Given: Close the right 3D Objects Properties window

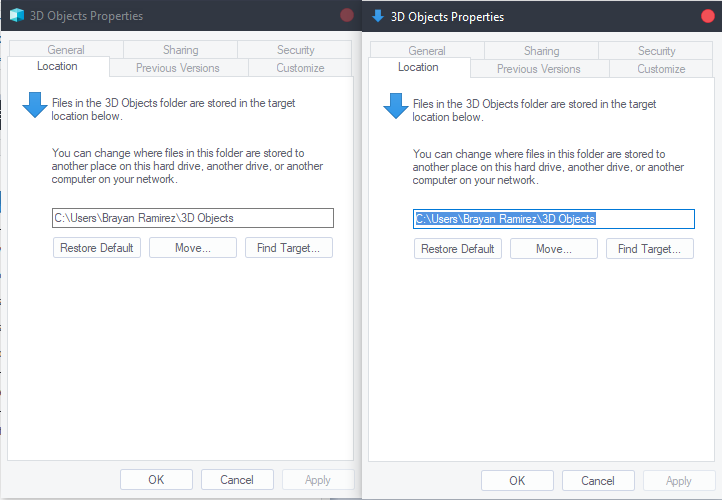Looking at the screenshot, I should pyautogui.click(x=708, y=16).
